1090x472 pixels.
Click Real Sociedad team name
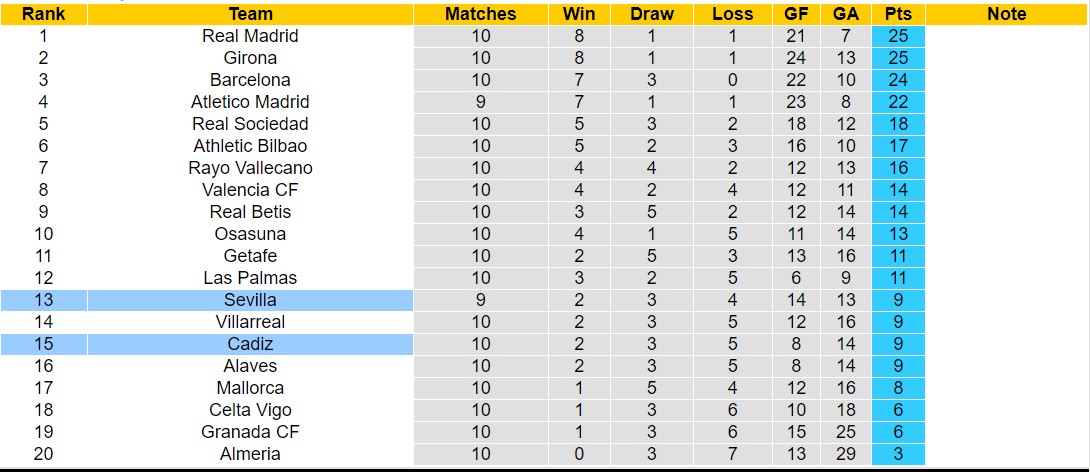(250, 124)
